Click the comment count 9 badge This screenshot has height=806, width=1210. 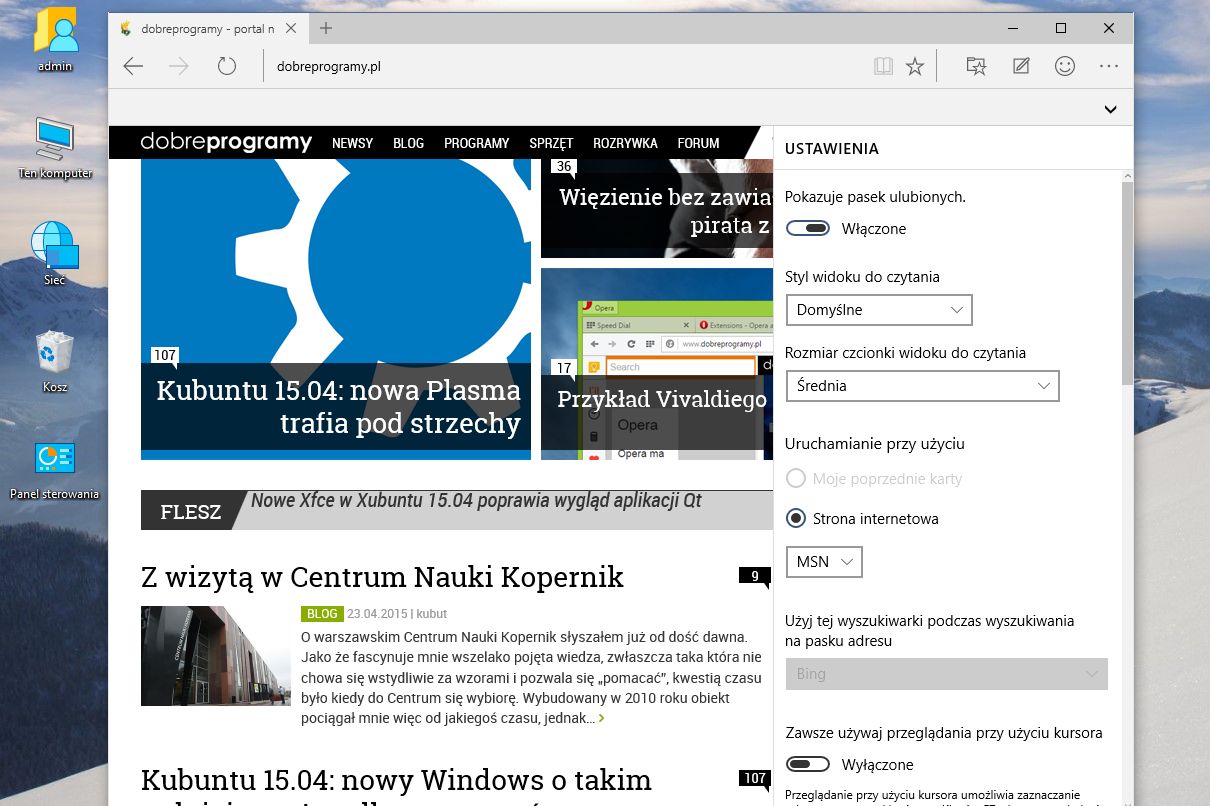[x=755, y=576]
